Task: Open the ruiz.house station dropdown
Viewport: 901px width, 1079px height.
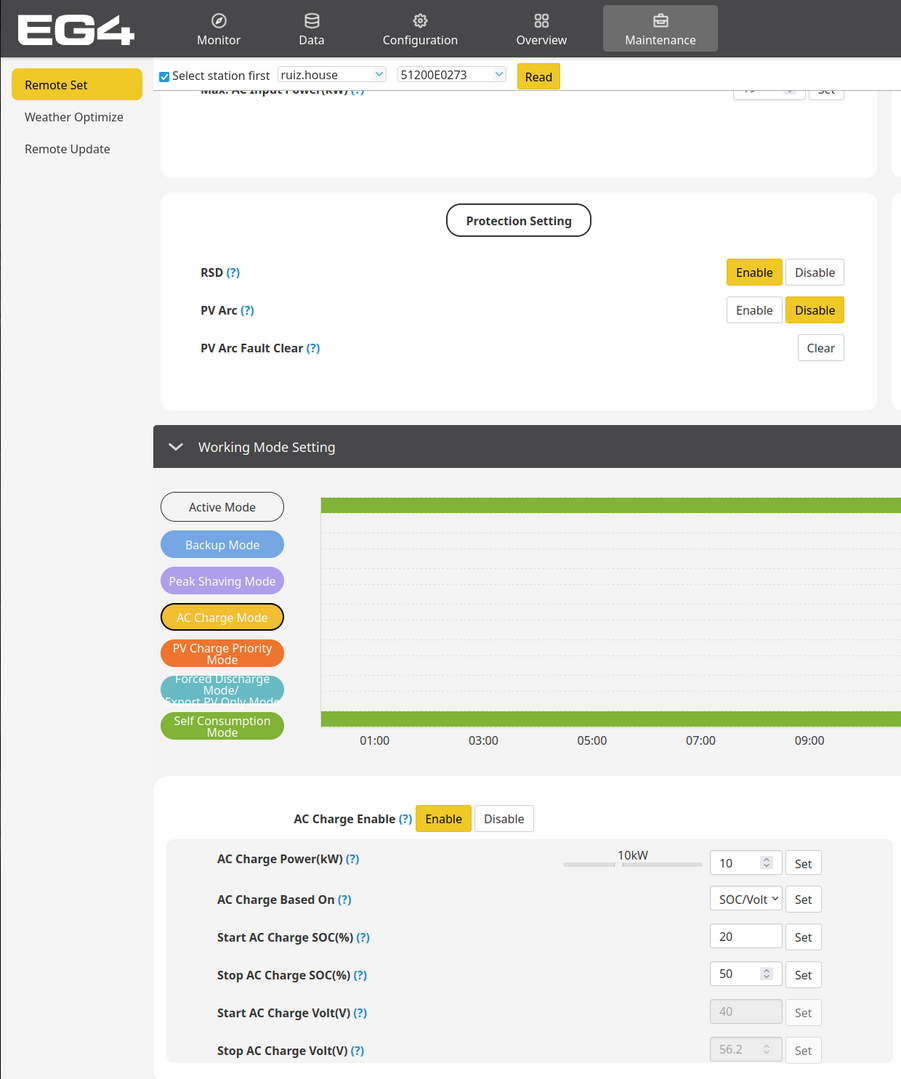Action: point(332,75)
